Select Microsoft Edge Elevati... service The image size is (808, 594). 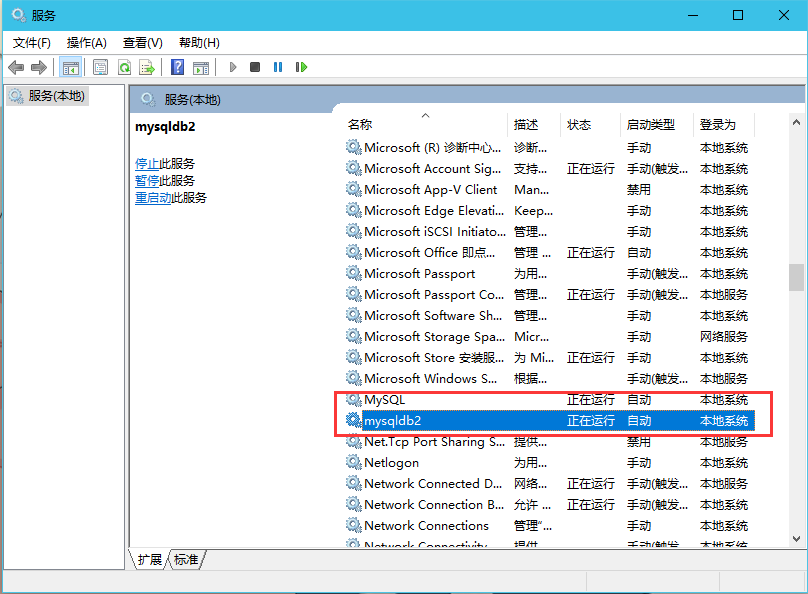(549, 210)
